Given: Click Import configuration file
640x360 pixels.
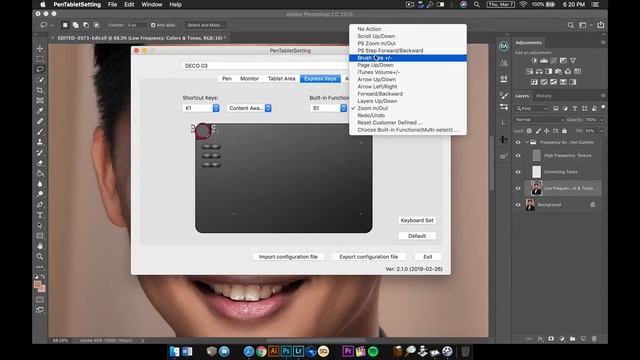Looking at the screenshot, I should pyautogui.click(x=288, y=257).
